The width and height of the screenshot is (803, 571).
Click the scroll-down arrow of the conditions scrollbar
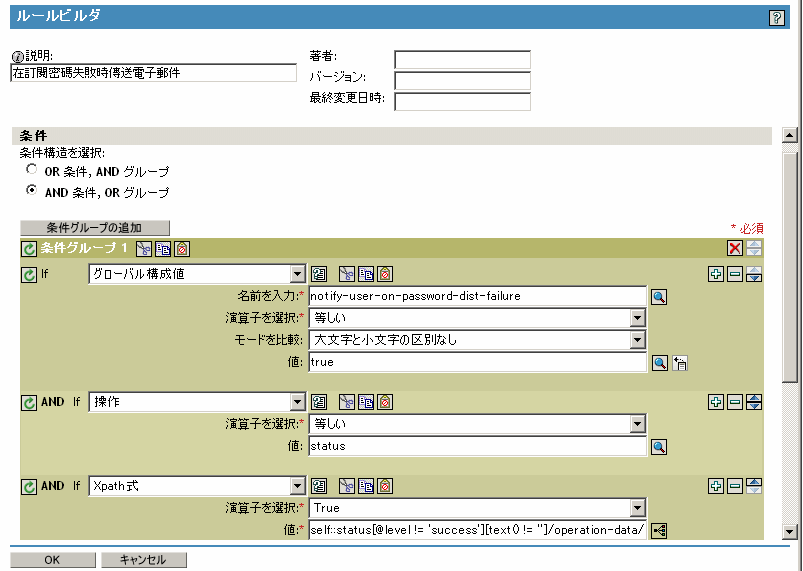click(790, 532)
